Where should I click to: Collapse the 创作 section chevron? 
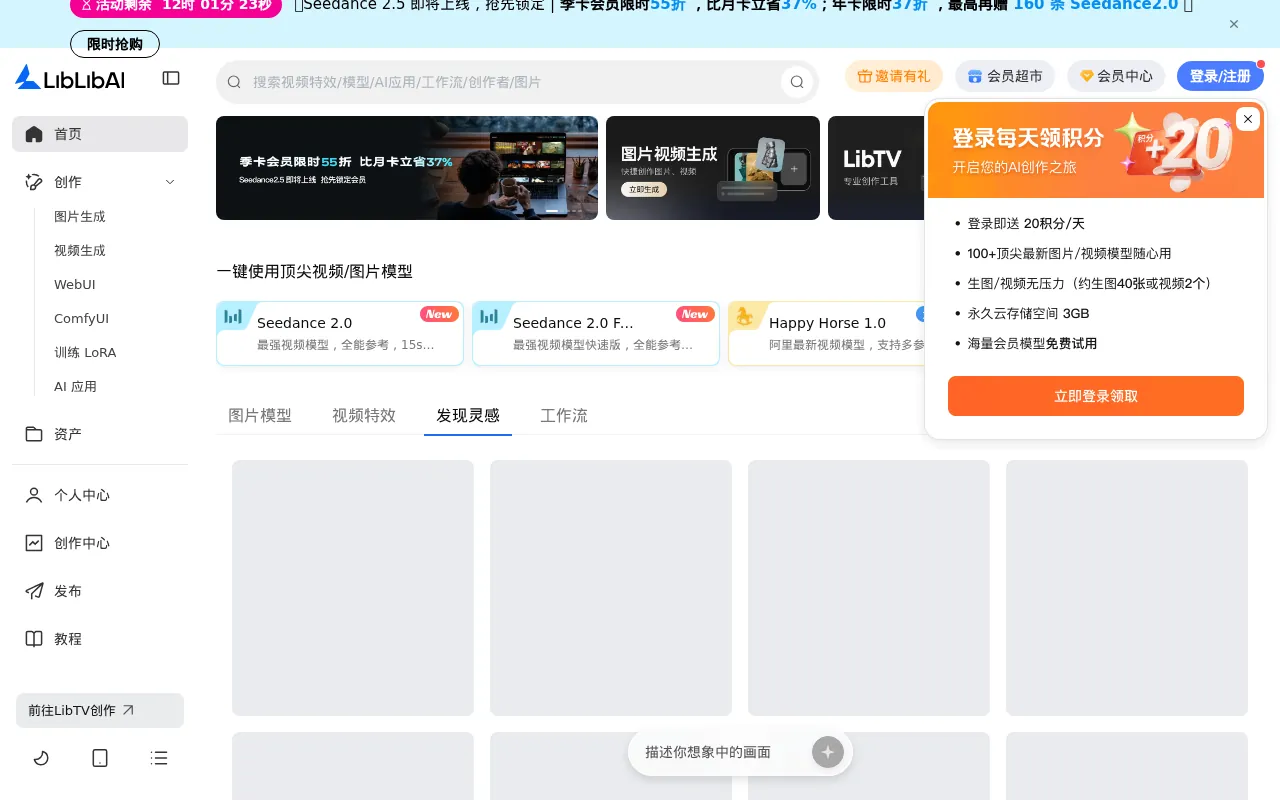click(x=170, y=182)
